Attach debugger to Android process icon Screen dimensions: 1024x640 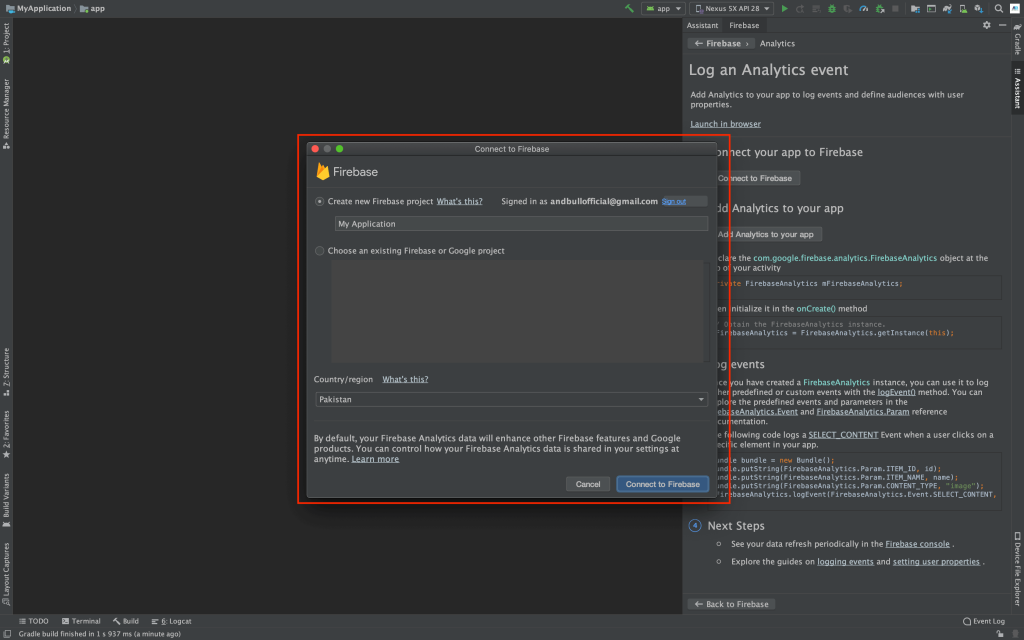[x=880, y=8]
